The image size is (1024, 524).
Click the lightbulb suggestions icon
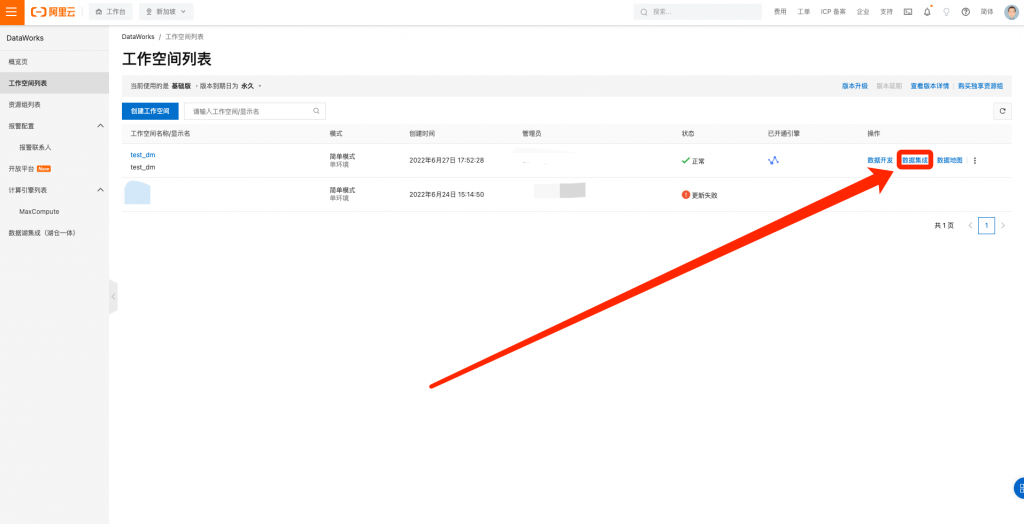click(x=946, y=12)
